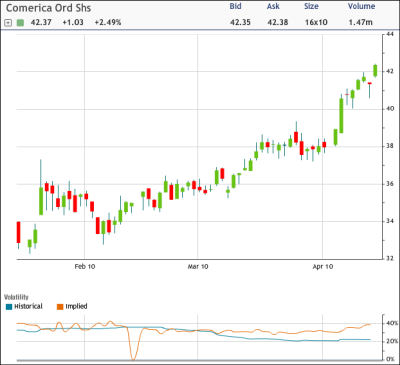Click the 40% volatility axis label
400x365 pixels.
pos(392,323)
